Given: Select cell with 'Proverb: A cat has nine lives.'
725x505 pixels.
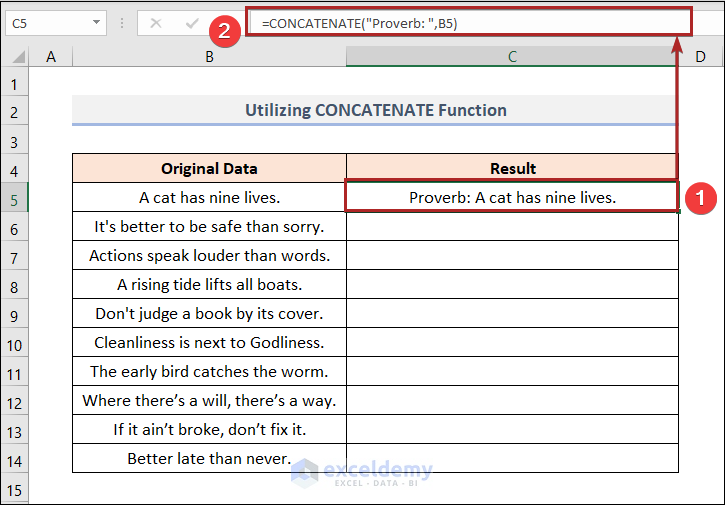Looking at the screenshot, I should (512, 197).
